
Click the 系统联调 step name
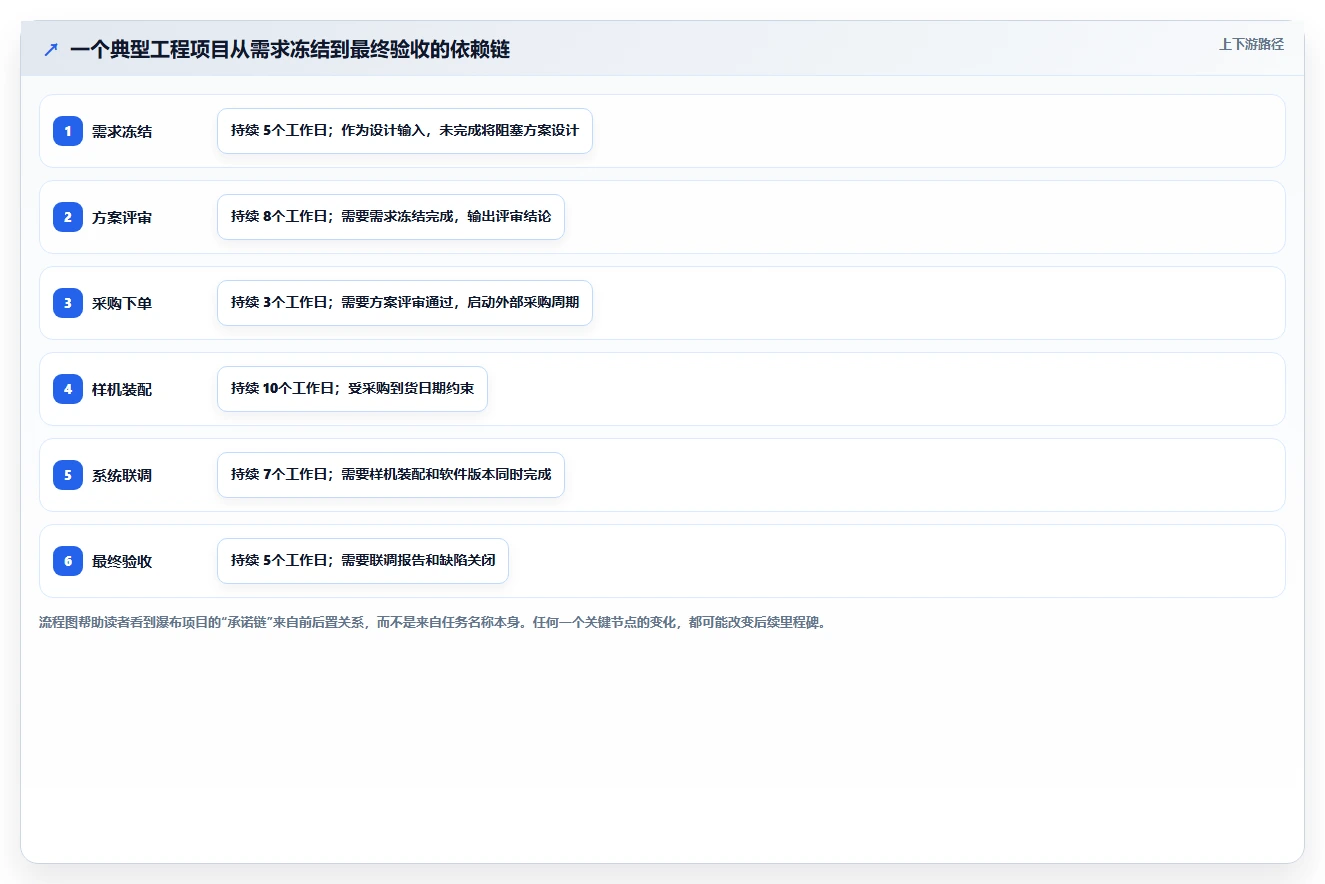pos(122,475)
